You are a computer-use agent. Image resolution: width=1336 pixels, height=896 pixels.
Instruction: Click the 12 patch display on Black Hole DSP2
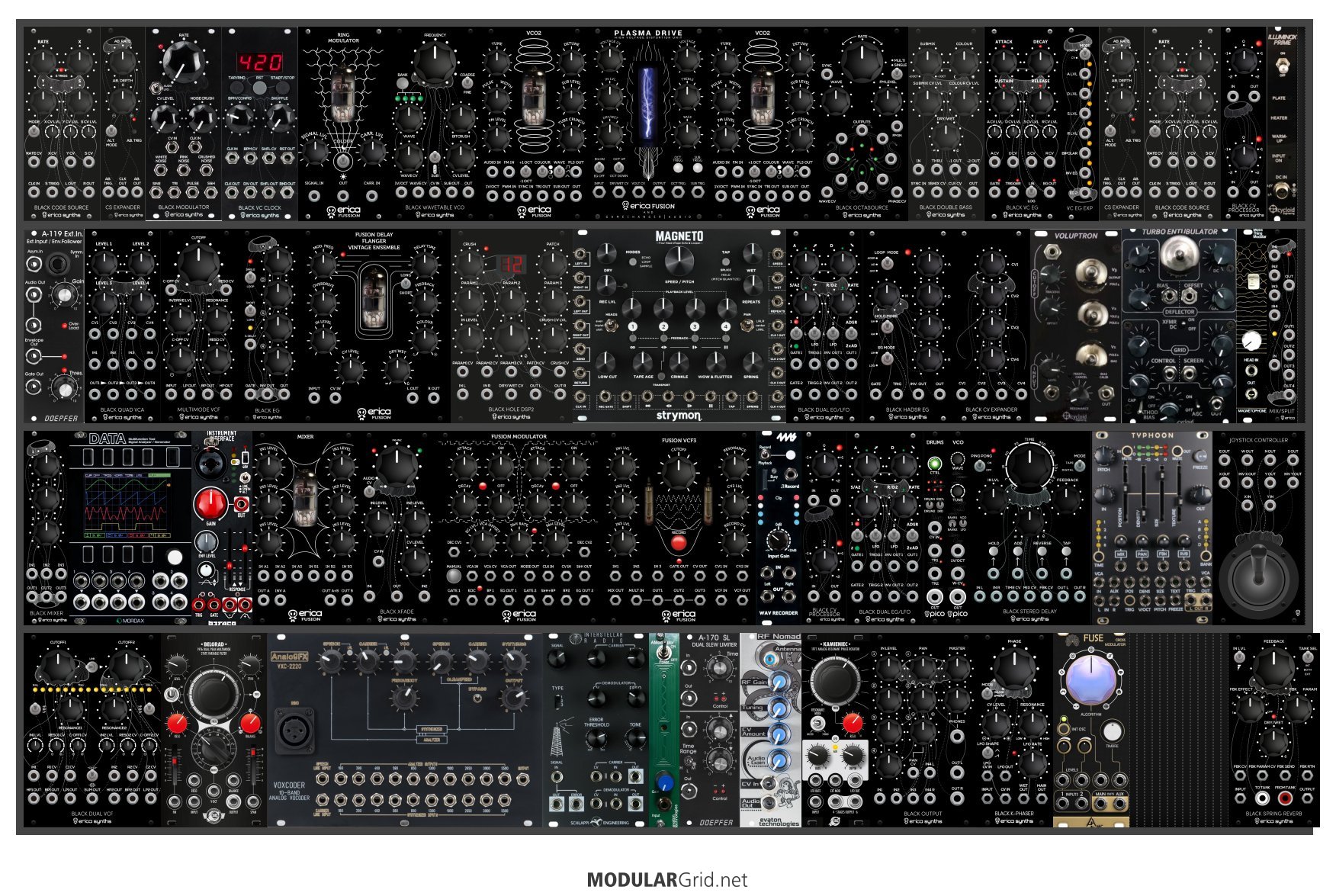click(x=511, y=265)
